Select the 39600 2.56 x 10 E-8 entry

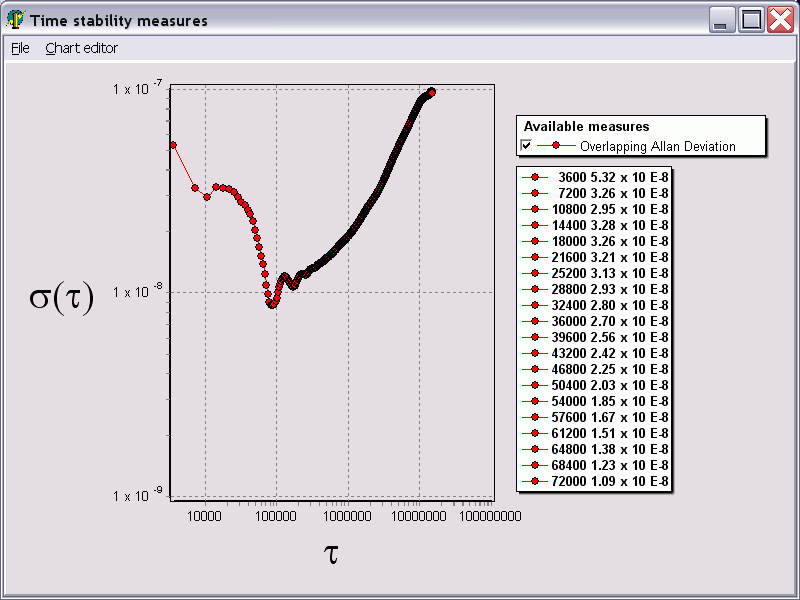click(x=595, y=337)
